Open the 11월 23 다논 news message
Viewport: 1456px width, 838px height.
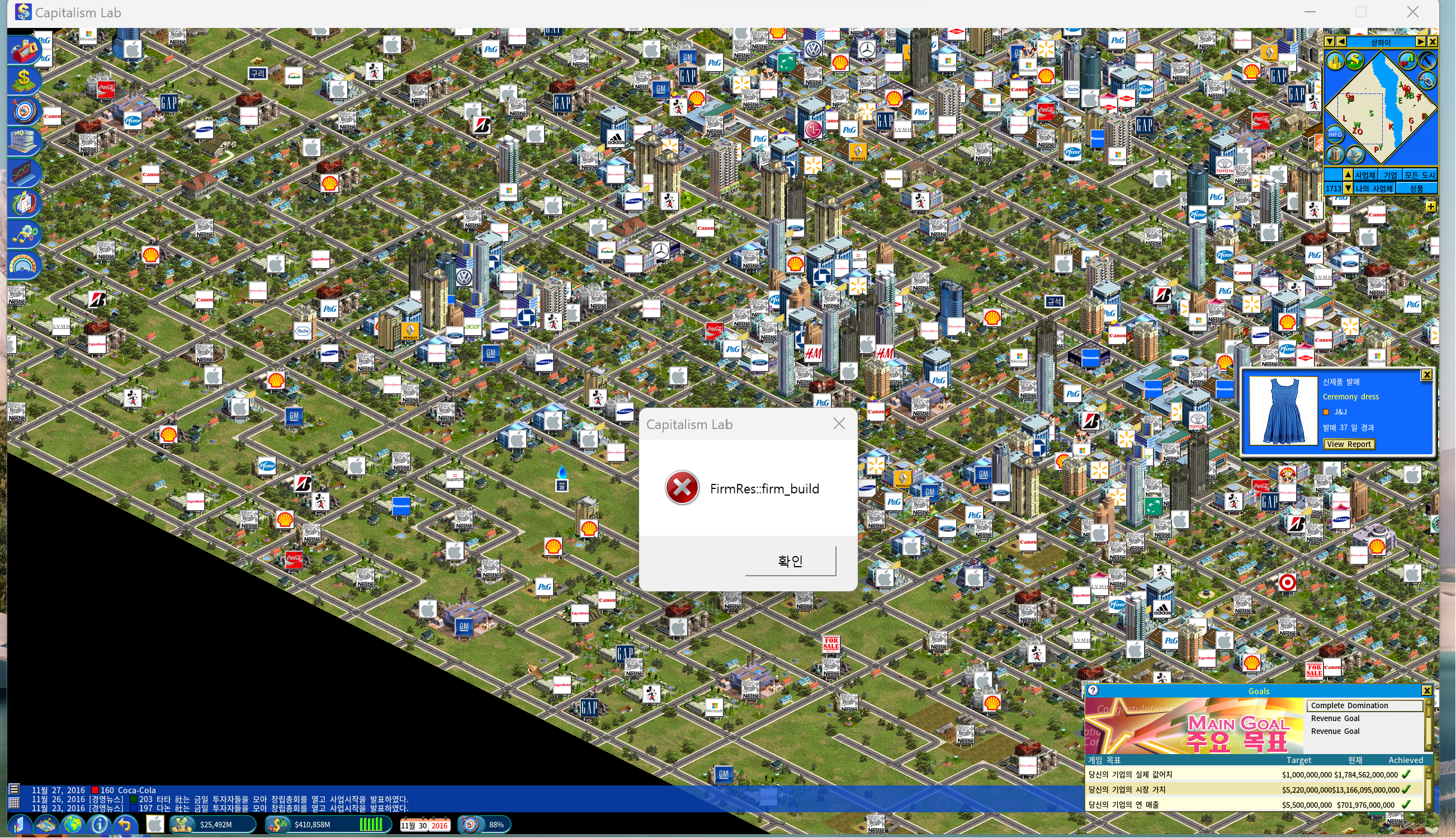coord(220,808)
